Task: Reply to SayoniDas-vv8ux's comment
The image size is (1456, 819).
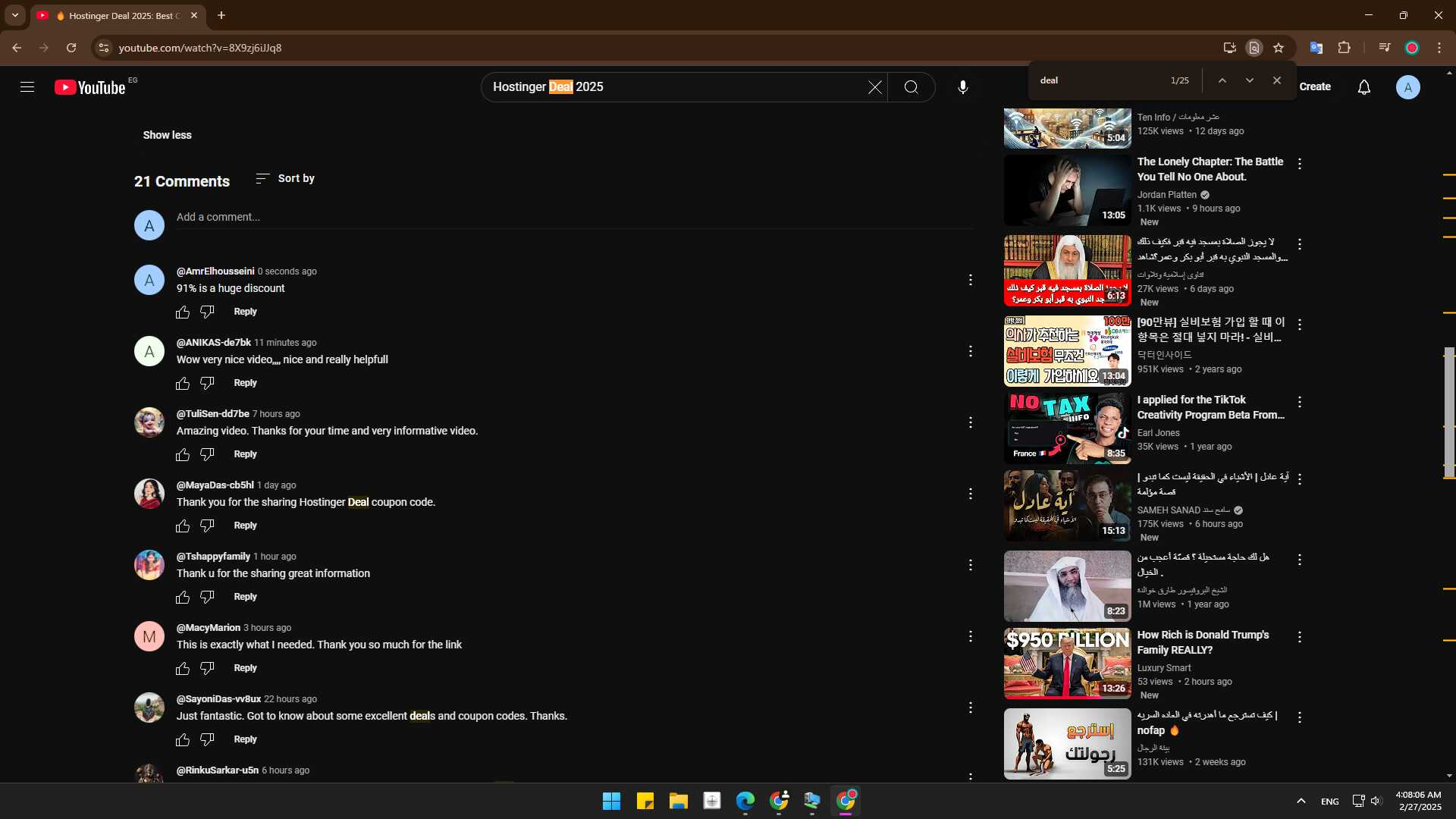Action: pos(245,739)
